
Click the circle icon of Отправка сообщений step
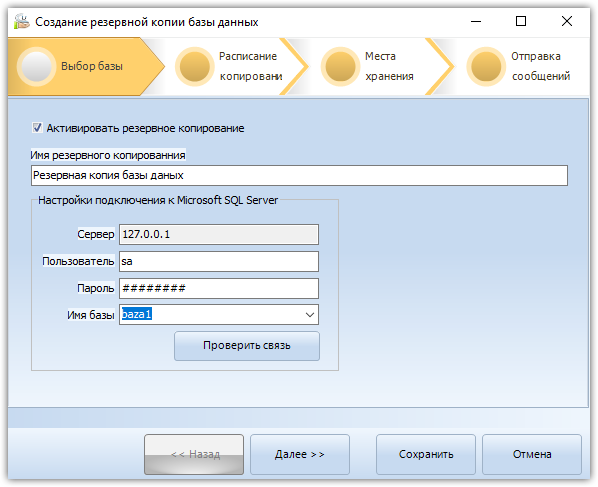coord(486,66)
